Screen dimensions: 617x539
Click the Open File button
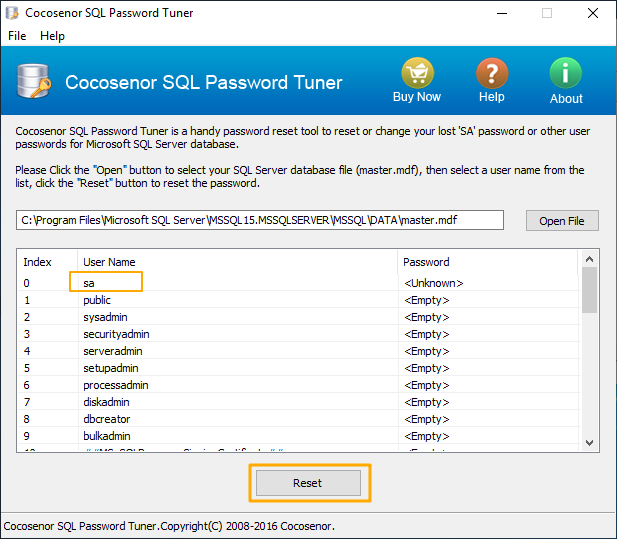click(562, 221)
